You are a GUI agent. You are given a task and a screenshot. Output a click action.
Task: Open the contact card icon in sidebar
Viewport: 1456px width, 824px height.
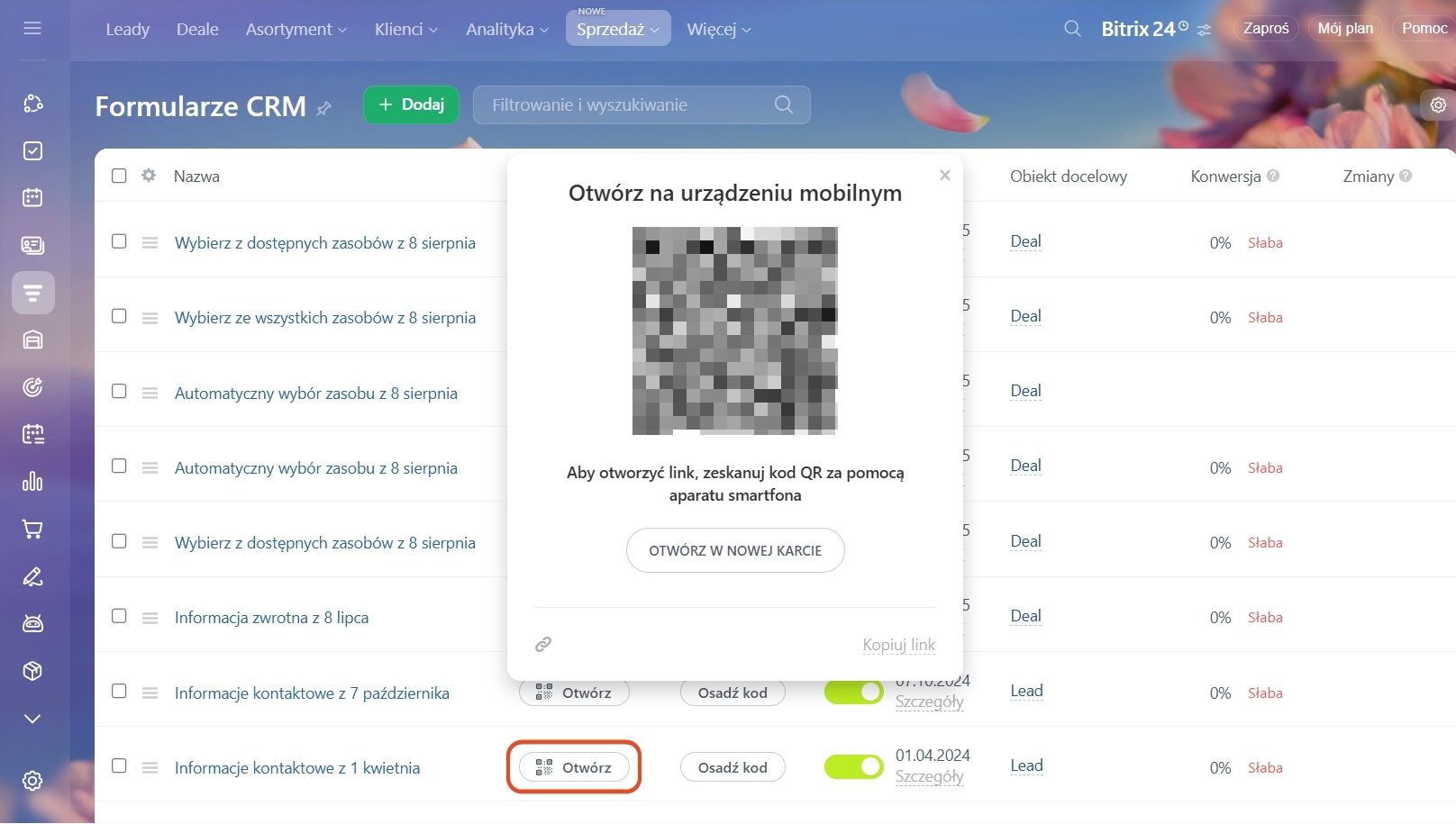32,245
